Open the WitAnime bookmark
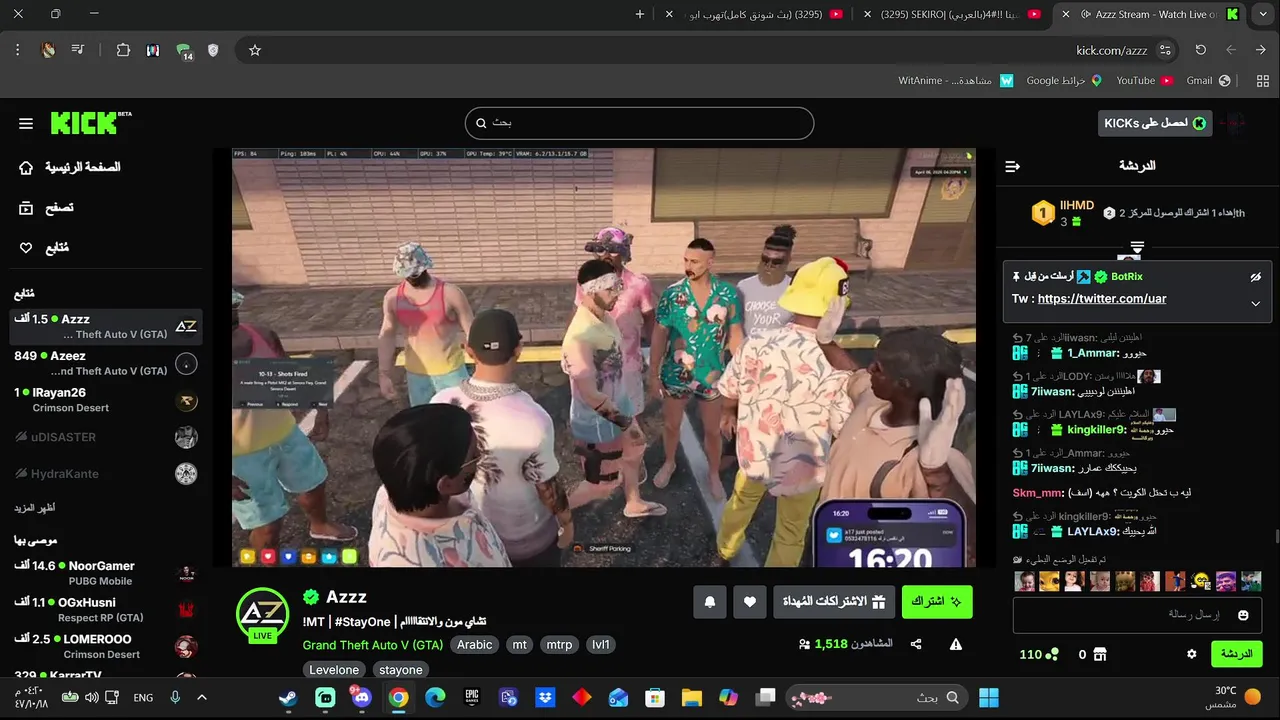 [x=955, y=80]
